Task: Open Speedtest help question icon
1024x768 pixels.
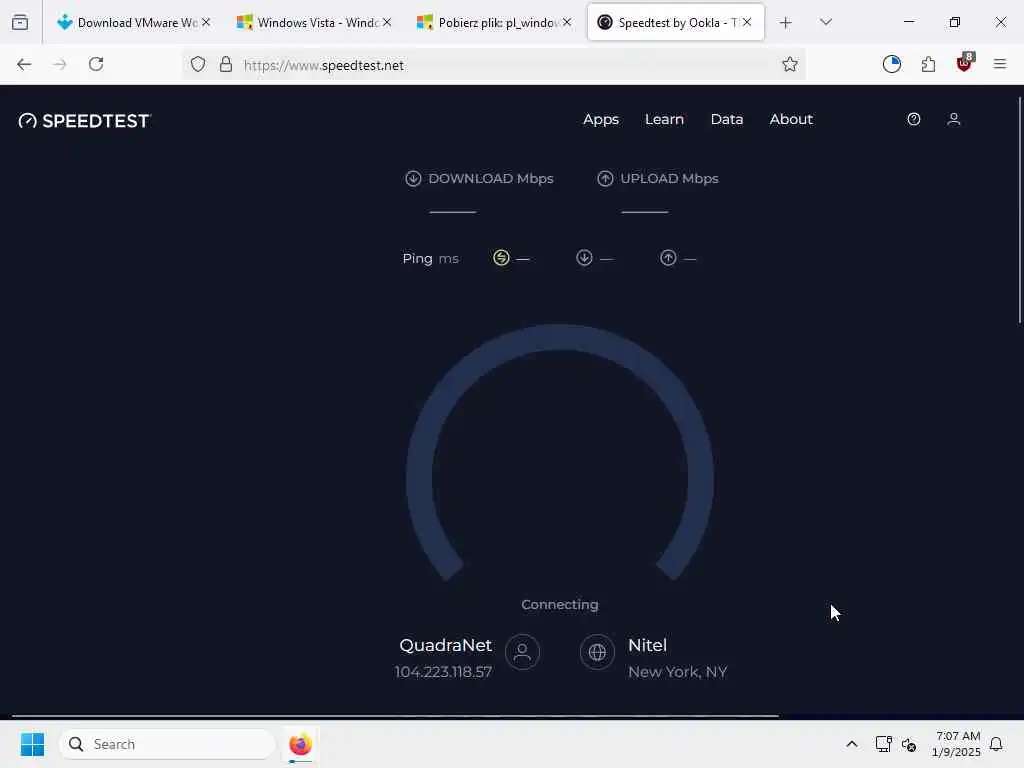Action: click(914, 119)
